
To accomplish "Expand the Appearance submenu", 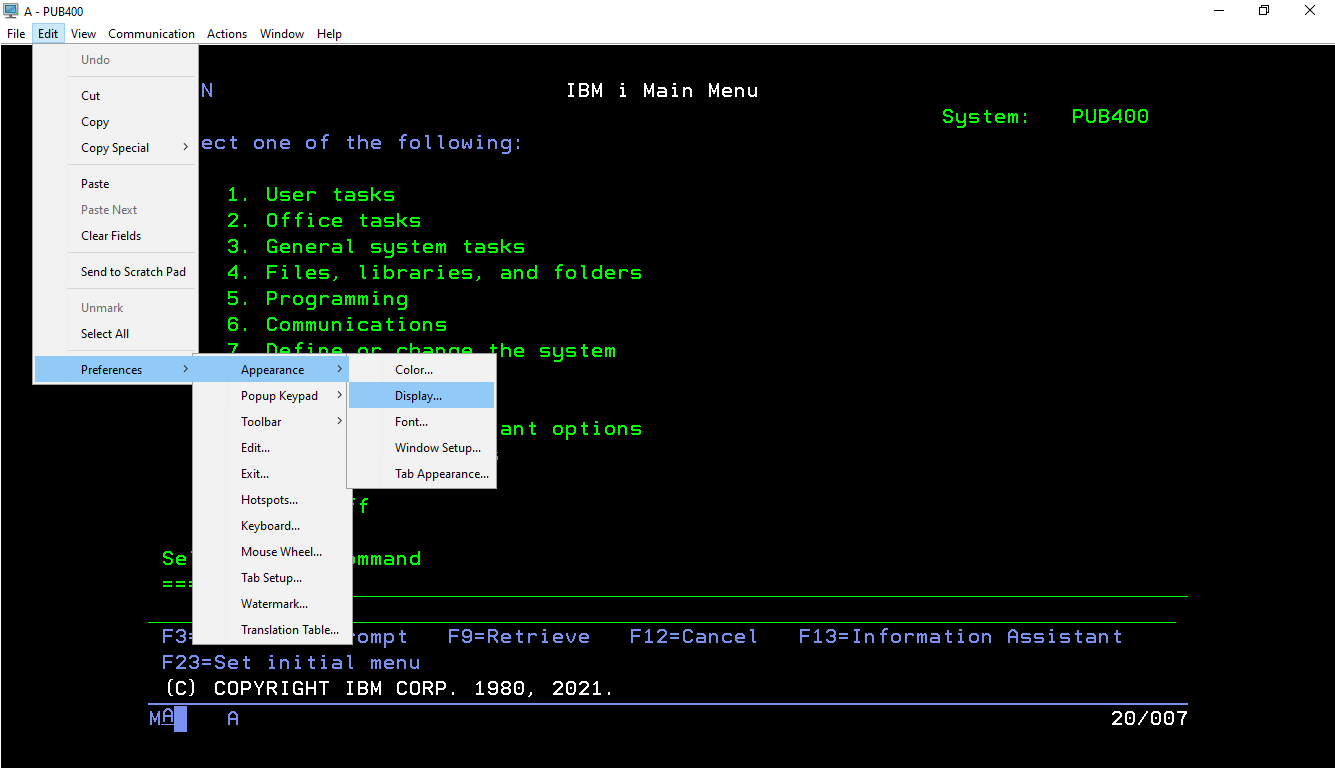I will click(x=272, y=370).
